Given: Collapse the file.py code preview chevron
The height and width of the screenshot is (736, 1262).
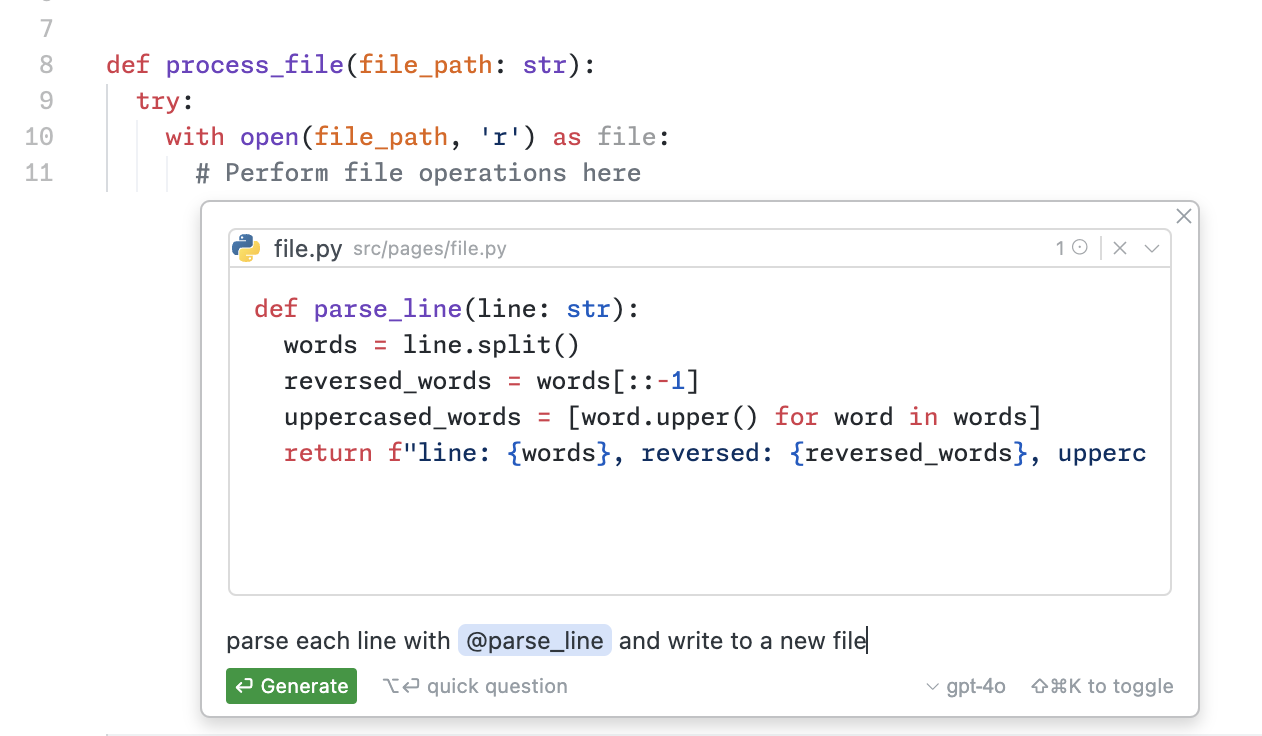Looking at the screenshot, I should (x=1152, y=248).
